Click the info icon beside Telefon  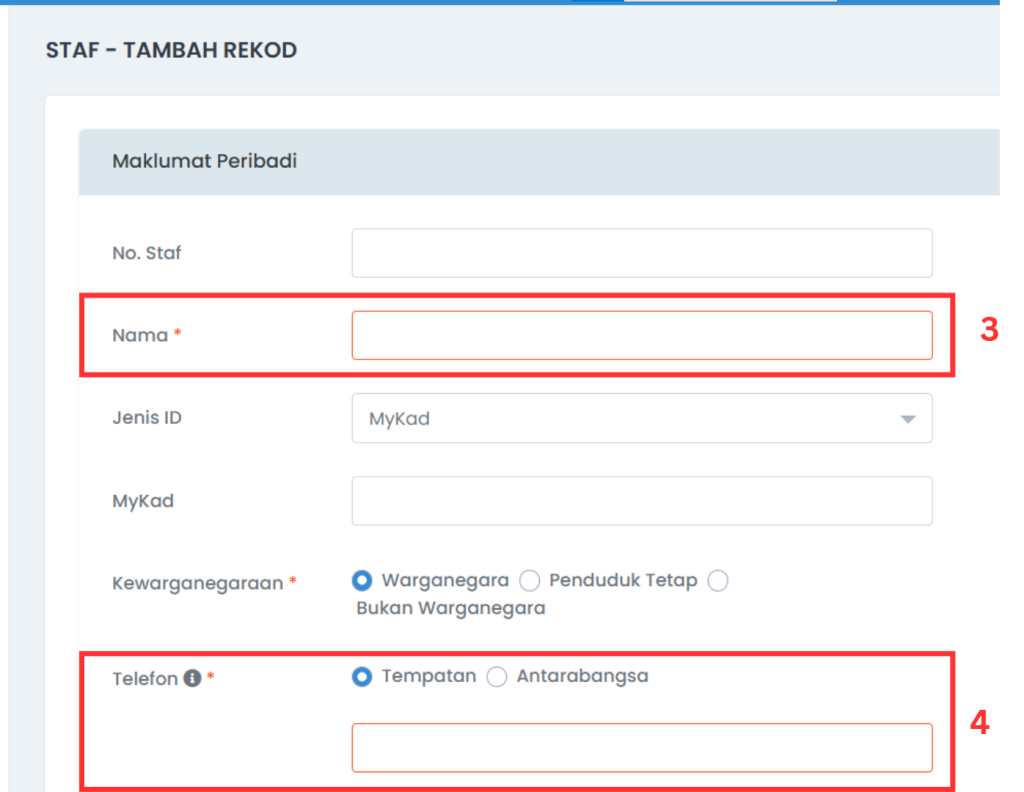192,678
